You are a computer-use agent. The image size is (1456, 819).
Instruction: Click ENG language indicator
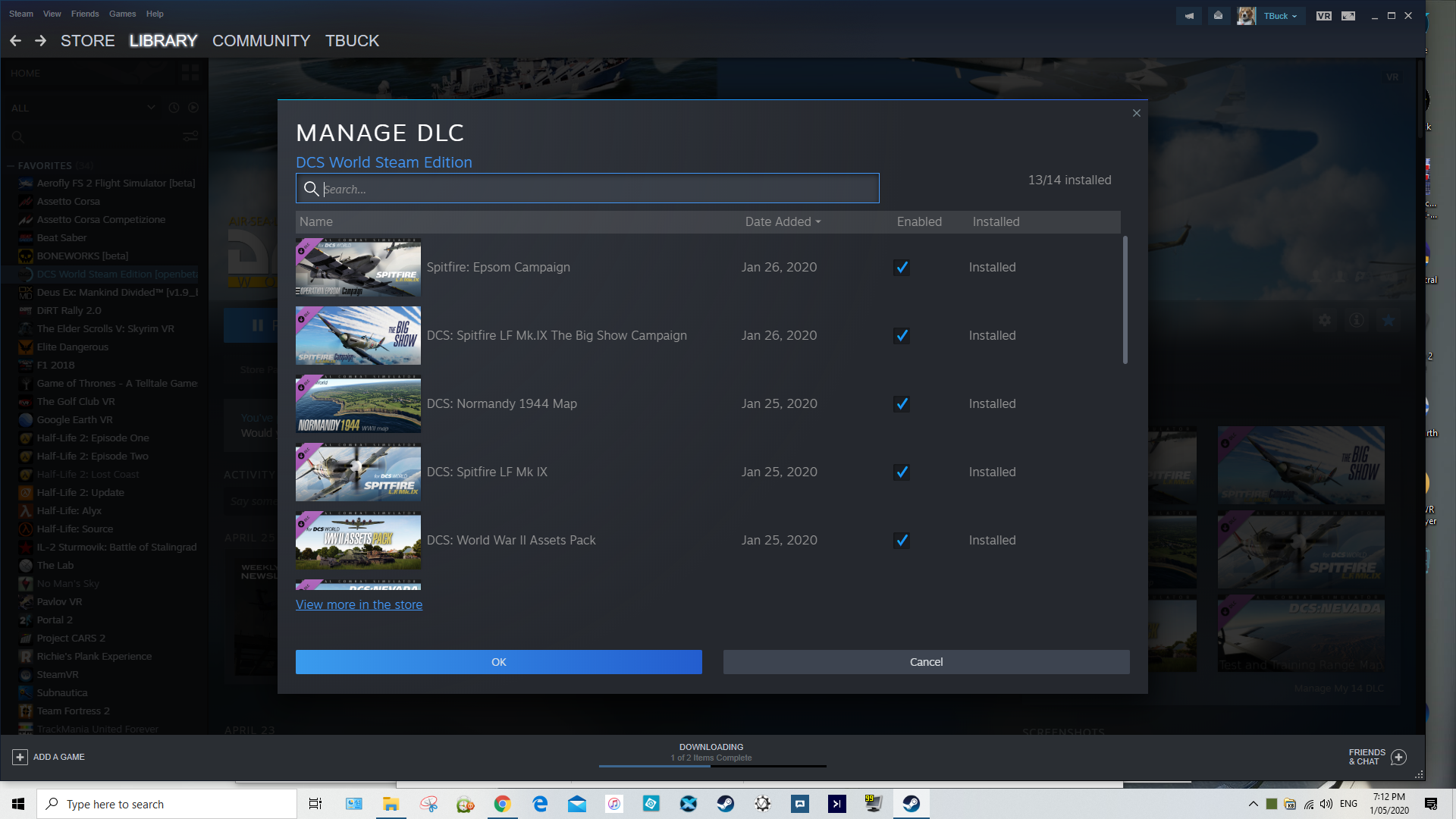pos(1348,804)
